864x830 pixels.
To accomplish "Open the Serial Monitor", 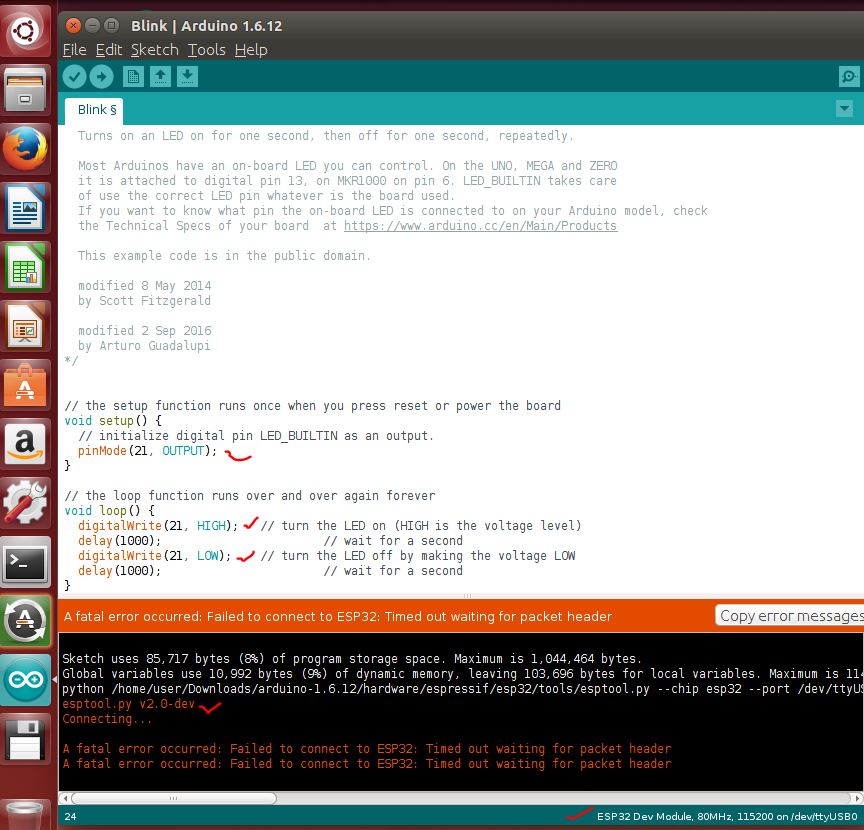I will pos(849,76).
